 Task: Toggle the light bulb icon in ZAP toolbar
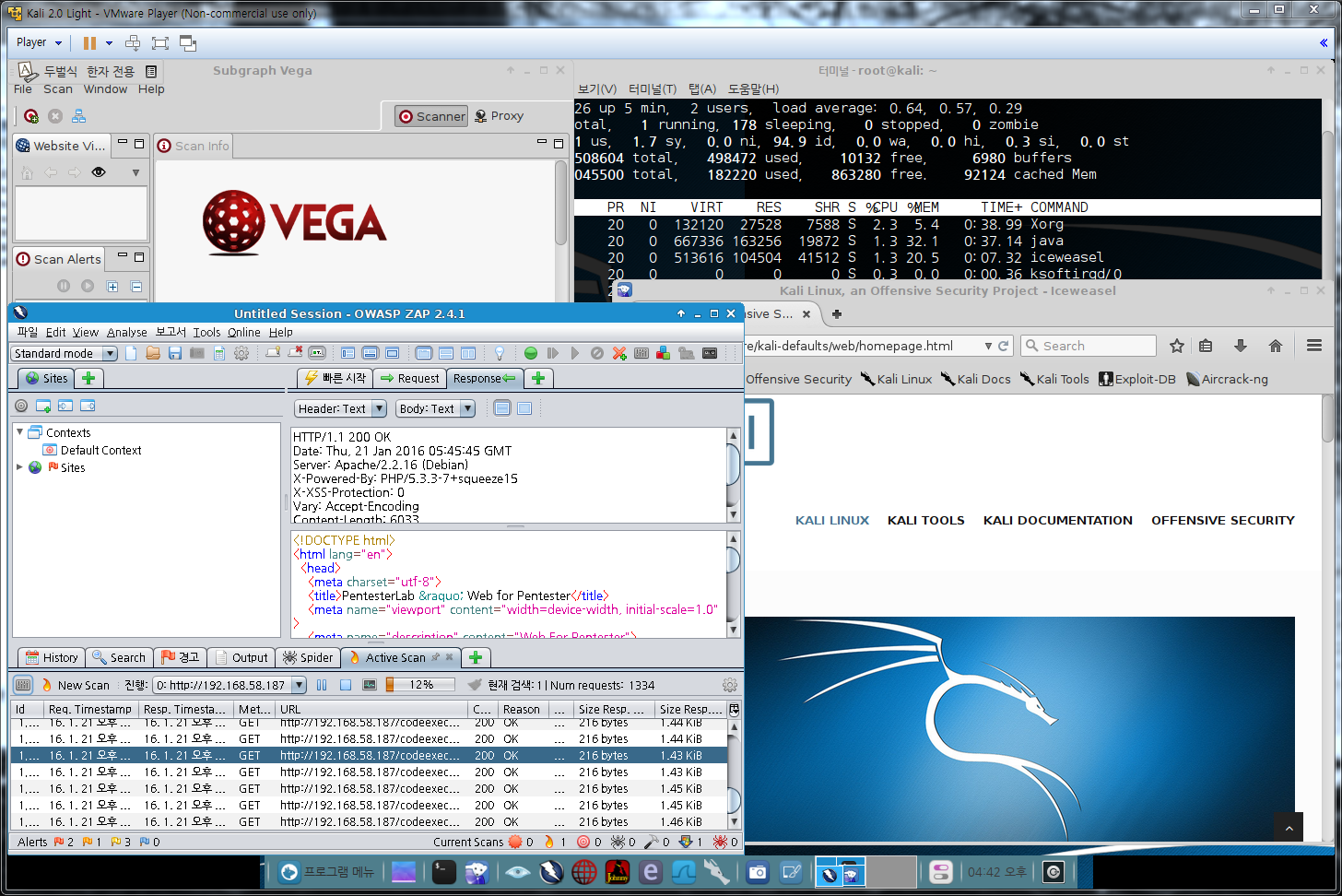point(499,353)
